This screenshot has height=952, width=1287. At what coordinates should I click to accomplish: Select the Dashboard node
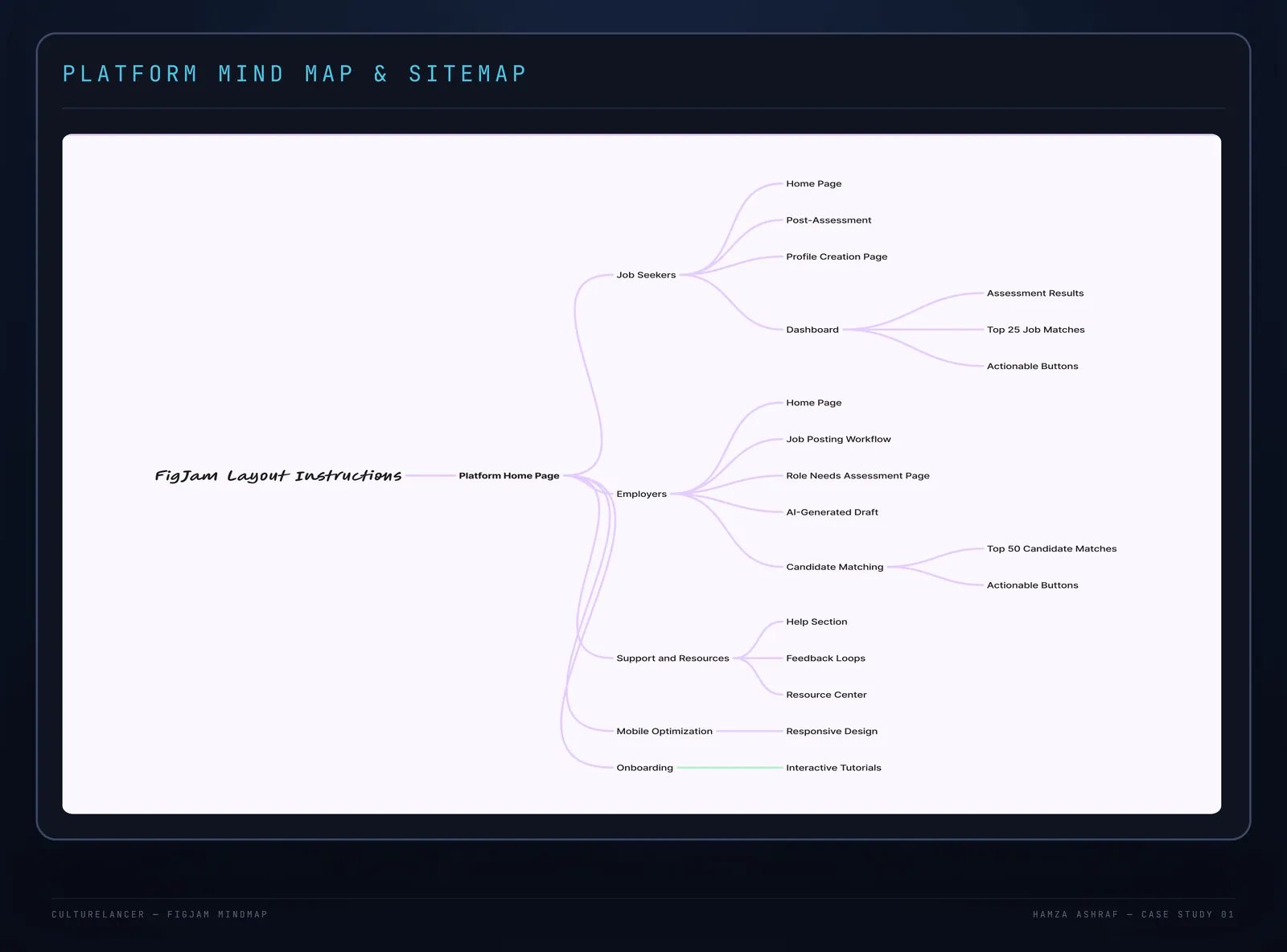(812, 330)
